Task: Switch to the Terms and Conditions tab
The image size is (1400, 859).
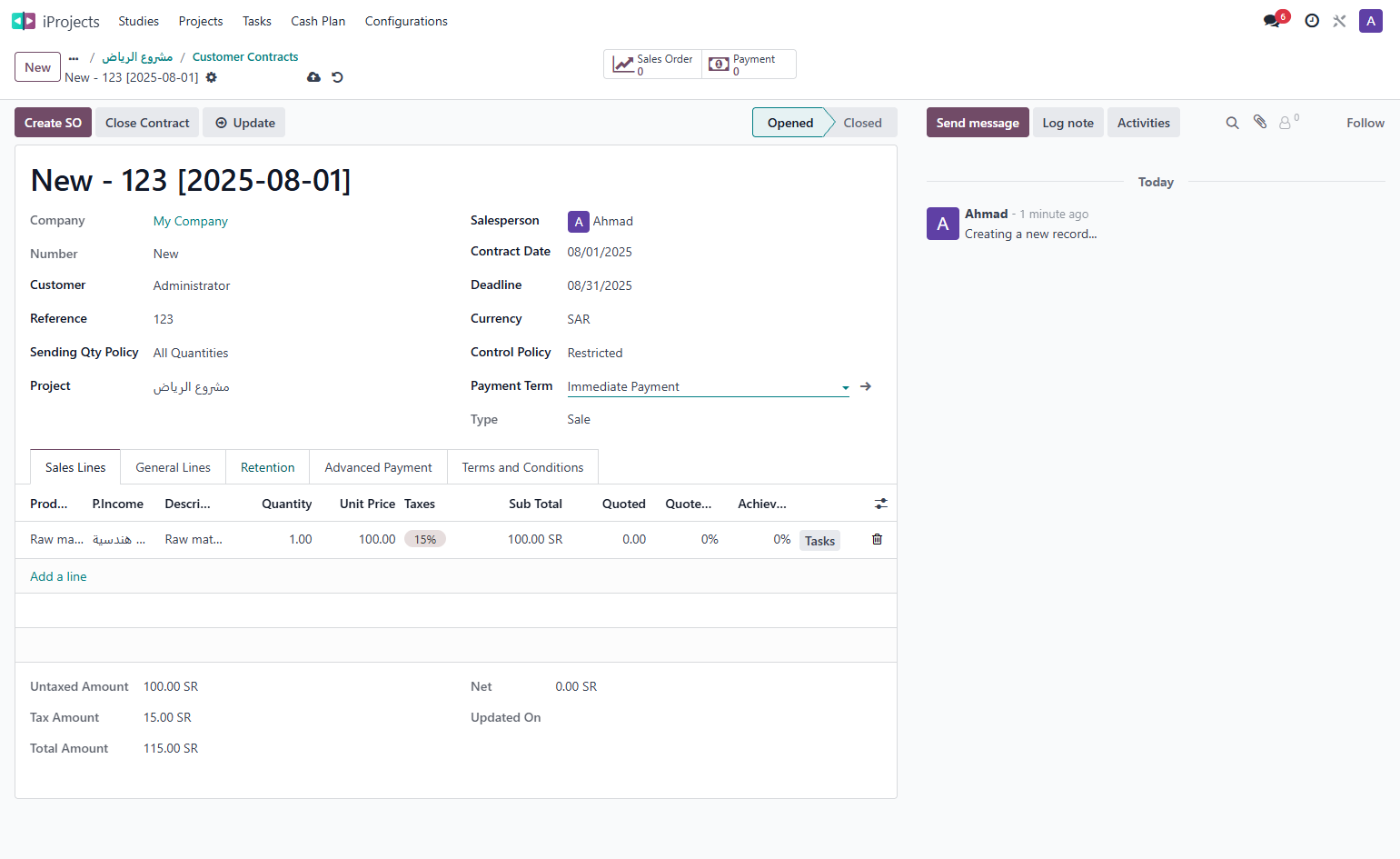Action: [x=522, y=467]
